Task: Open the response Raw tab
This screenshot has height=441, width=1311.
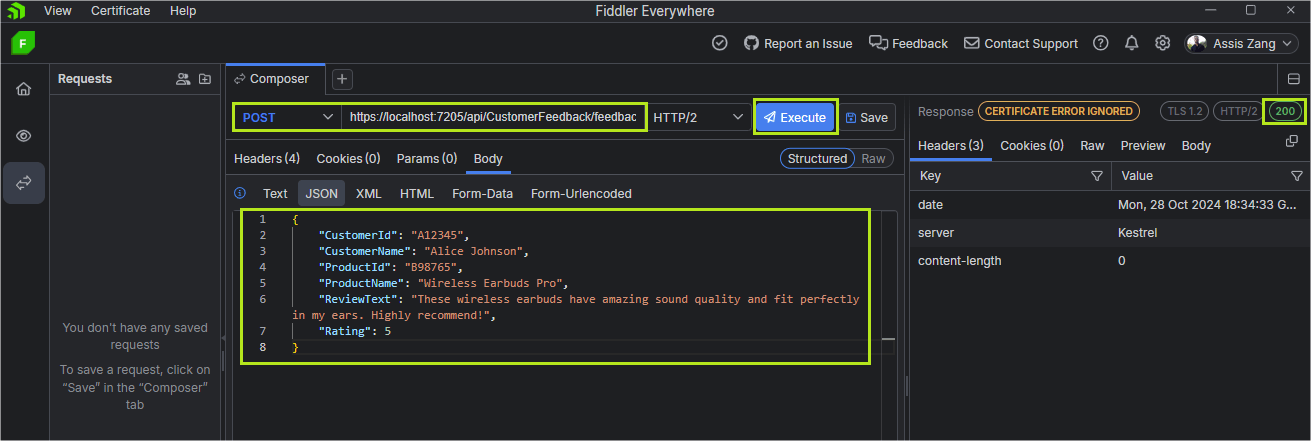Action: tap(1092, 146)
